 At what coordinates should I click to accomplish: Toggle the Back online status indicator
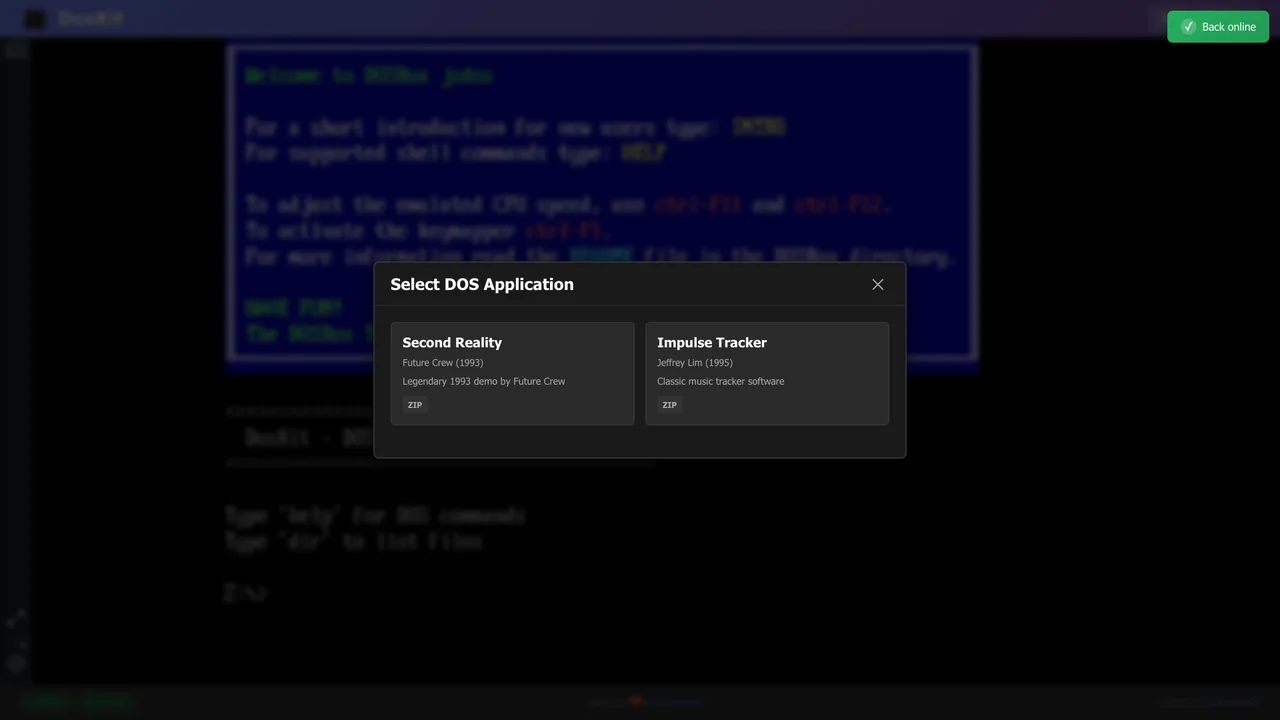point(1218,27)
